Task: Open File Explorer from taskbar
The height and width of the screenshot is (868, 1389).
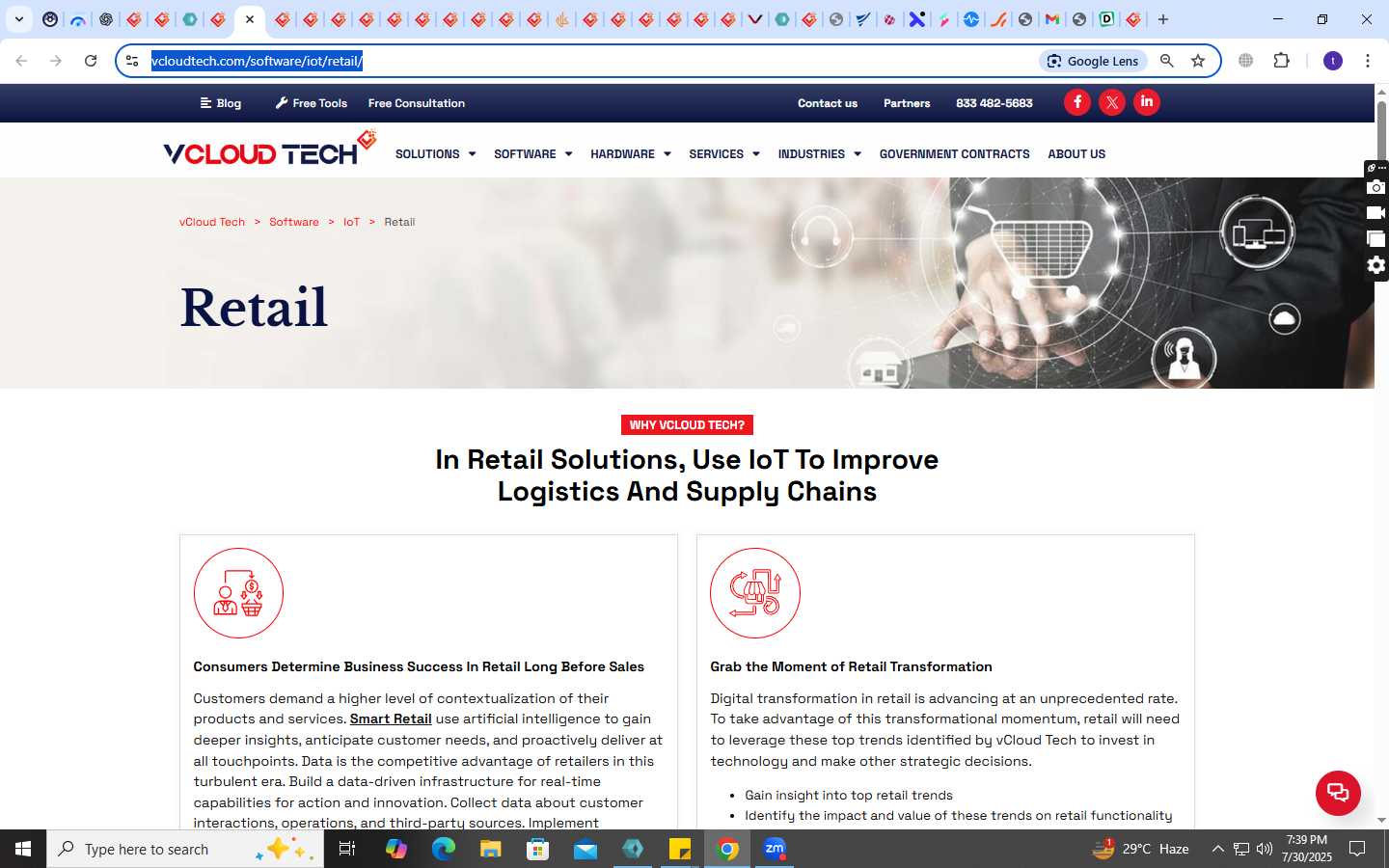Action: pyautogui.click(x=491, y=849)
